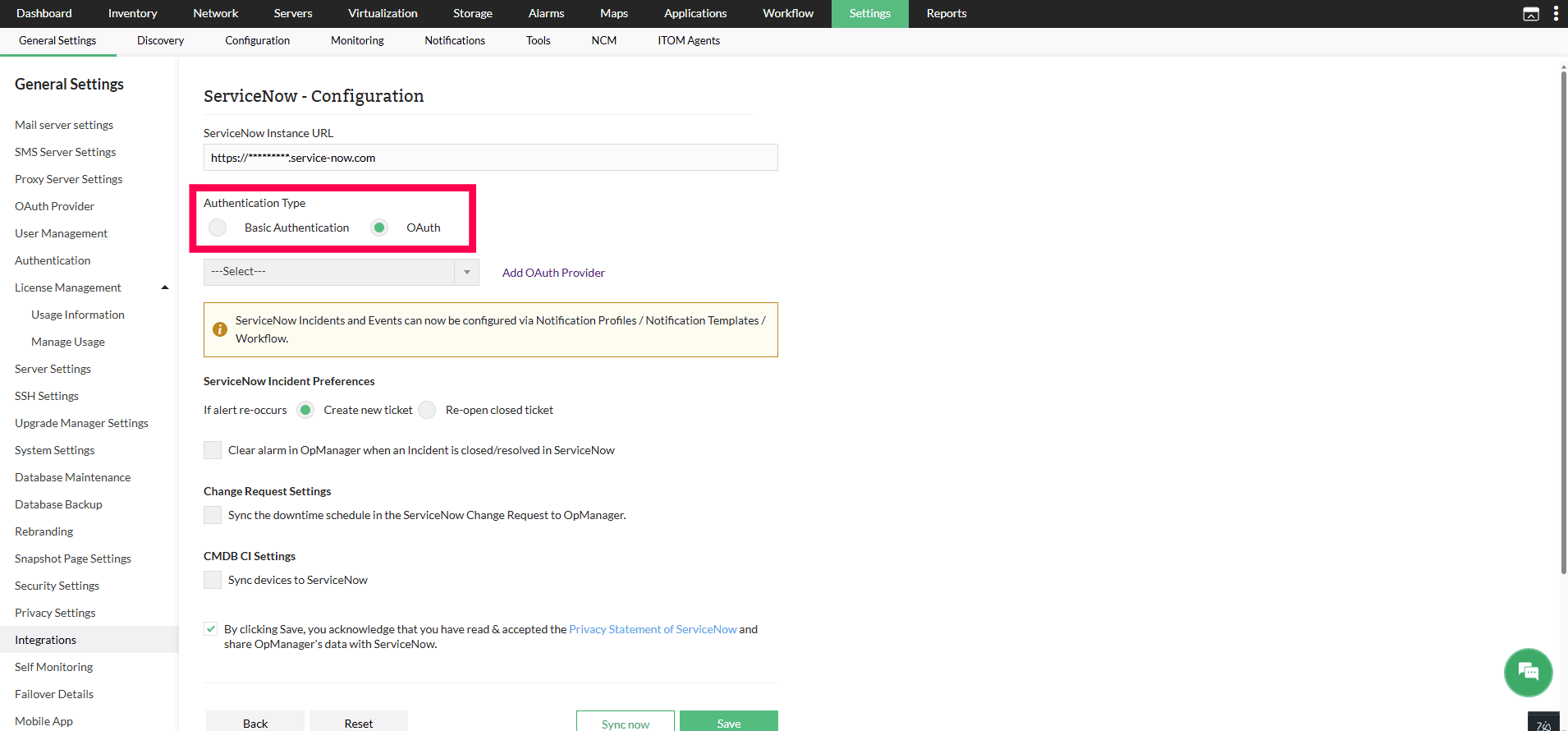This screenshot has width=1568, height=731.
Task: Open the NCM tab
Action: pyautogui.click(x=604, y=40)
